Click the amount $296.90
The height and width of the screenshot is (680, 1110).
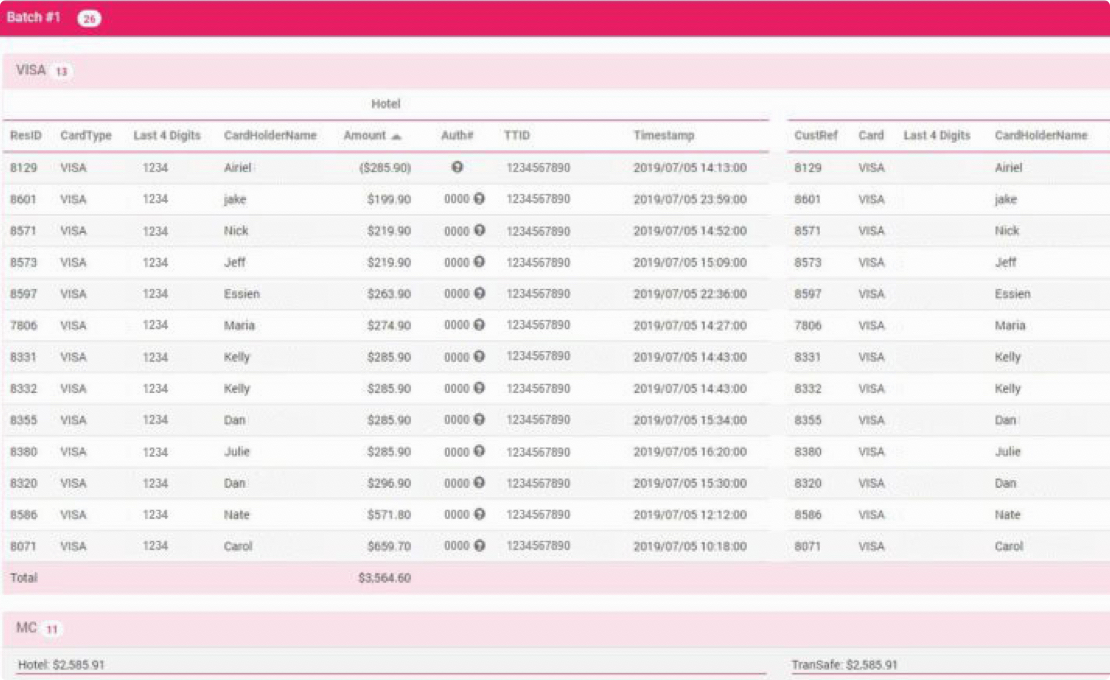click(x=389, y=483)
